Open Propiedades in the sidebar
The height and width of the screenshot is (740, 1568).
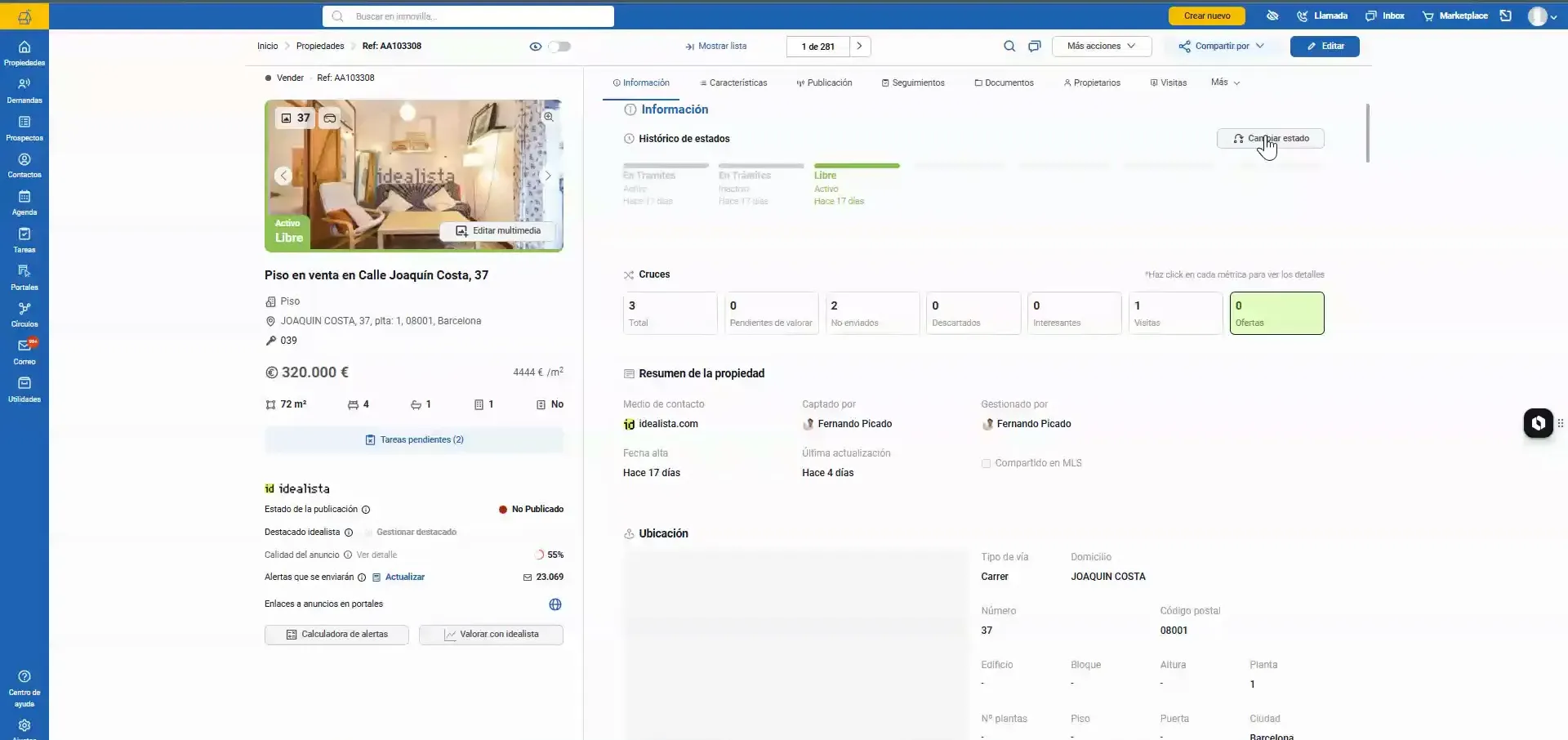click(x=24, y=53)
